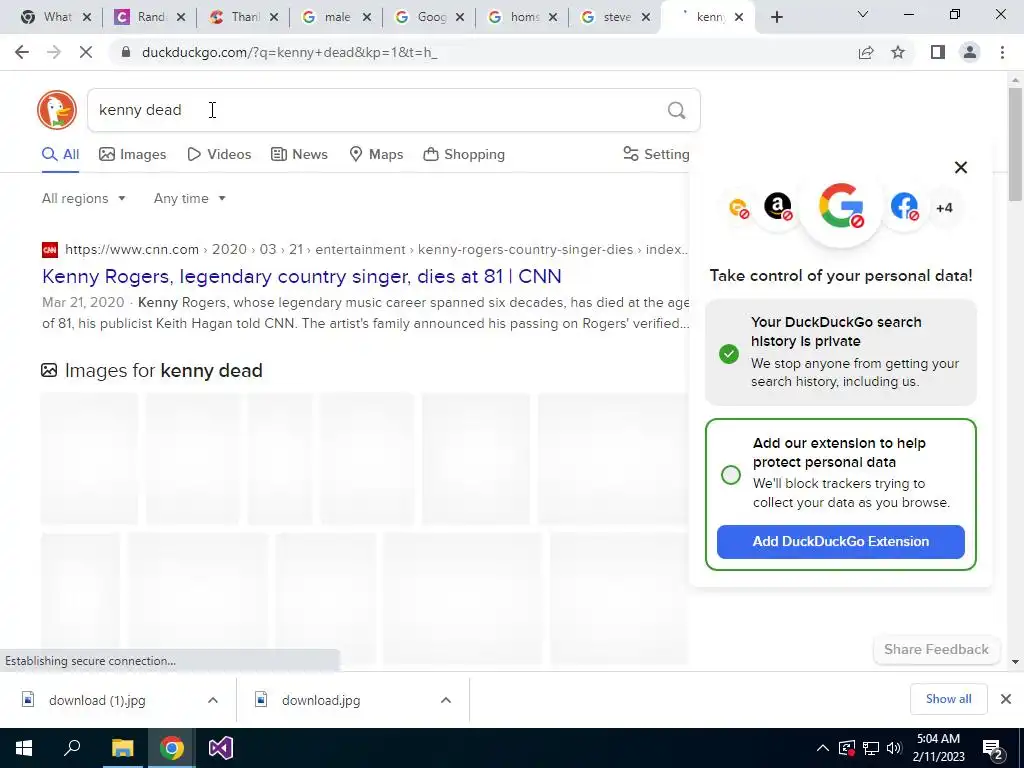This screenshot has width=1024, height=768.
Task: Open the browser side panel icon
Action: coord(938,52)
